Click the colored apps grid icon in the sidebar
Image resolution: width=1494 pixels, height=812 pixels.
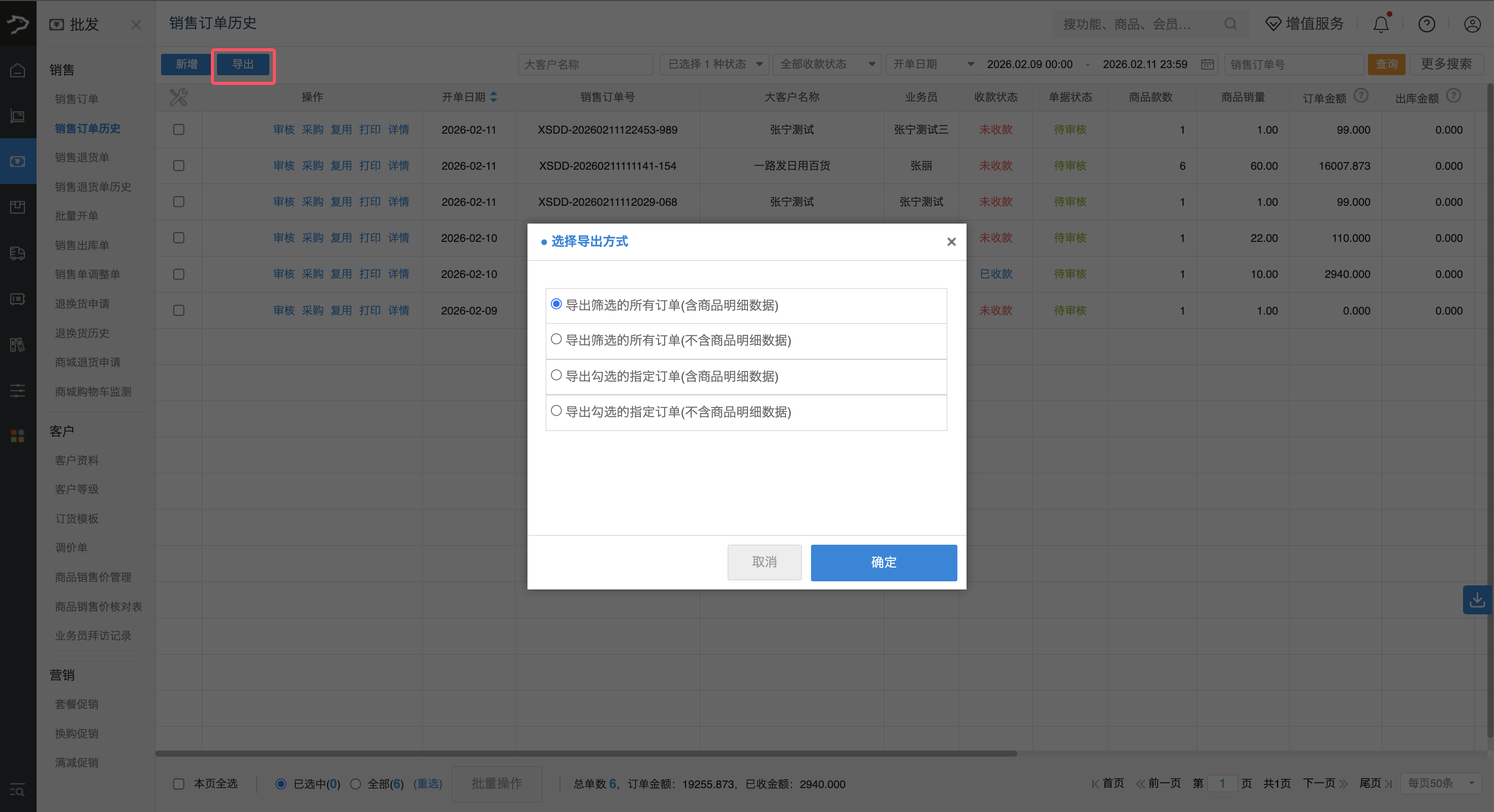17,436
